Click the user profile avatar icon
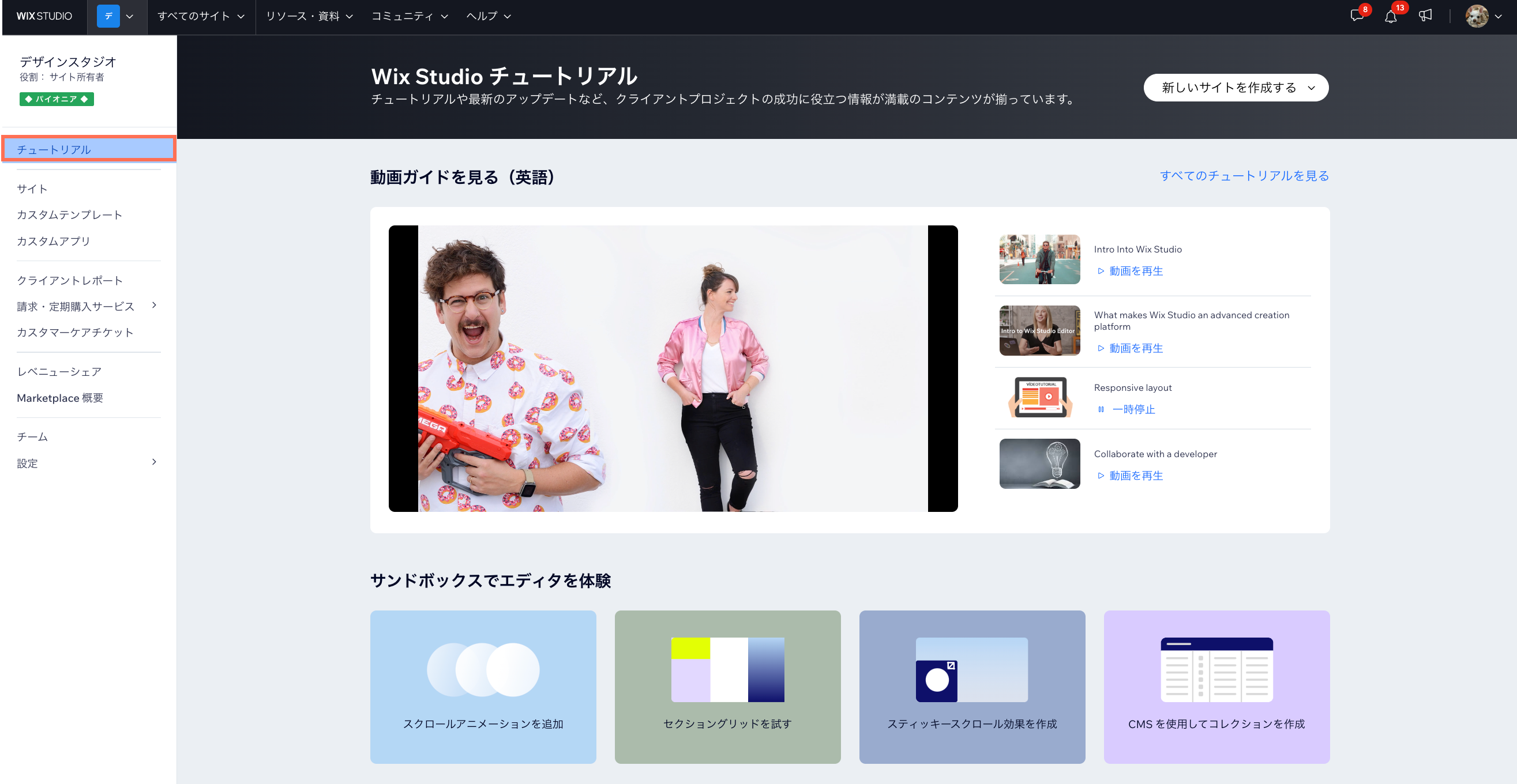 point(1477,15)
